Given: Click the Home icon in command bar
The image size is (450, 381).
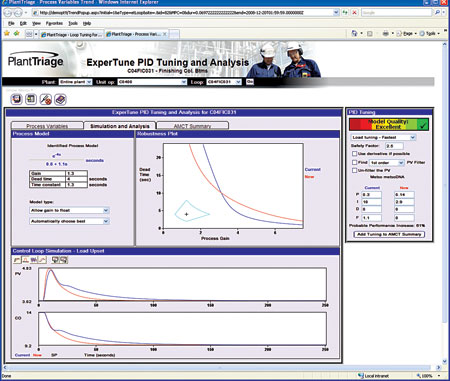Looking at the screenshot, I should pyautogui.click(x=354, y=33).
